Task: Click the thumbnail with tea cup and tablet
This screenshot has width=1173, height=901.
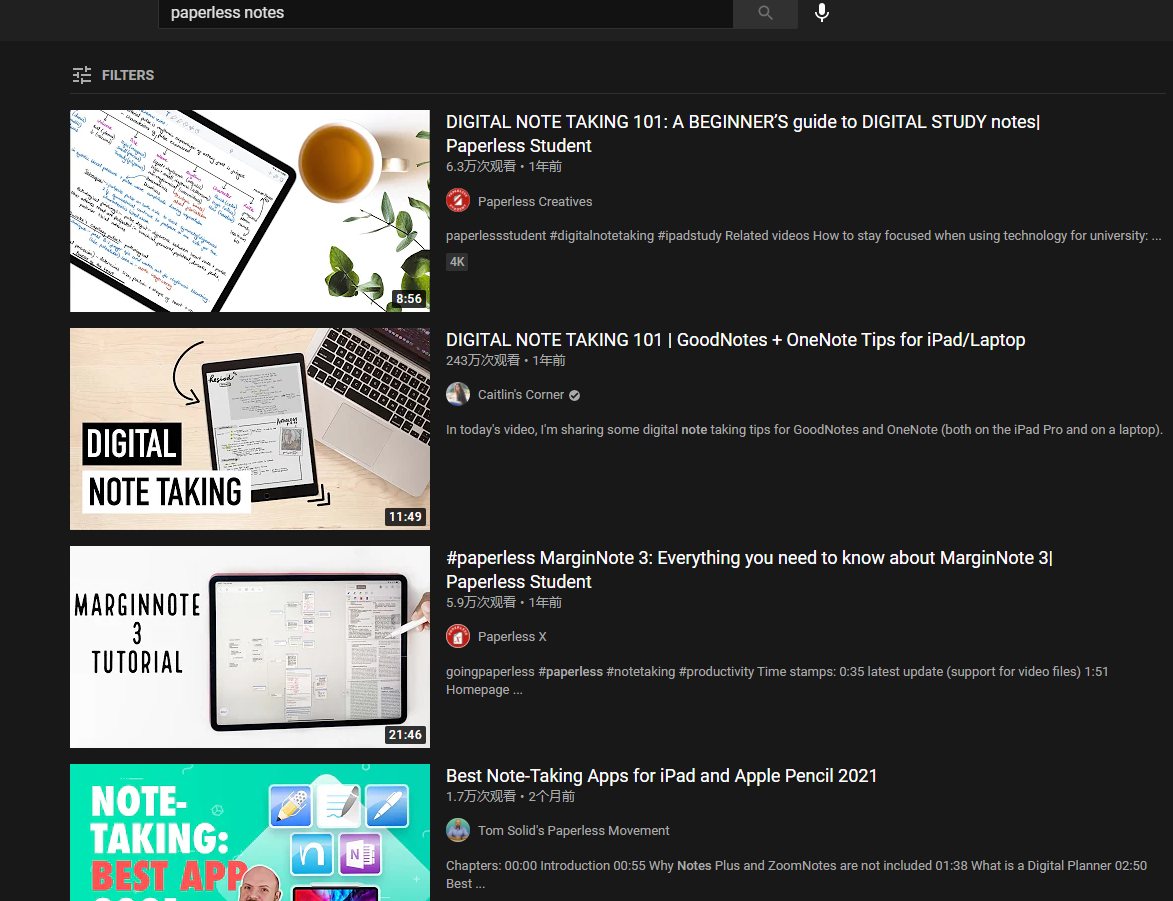Action: pyautogui.click(x=250, y=211)
